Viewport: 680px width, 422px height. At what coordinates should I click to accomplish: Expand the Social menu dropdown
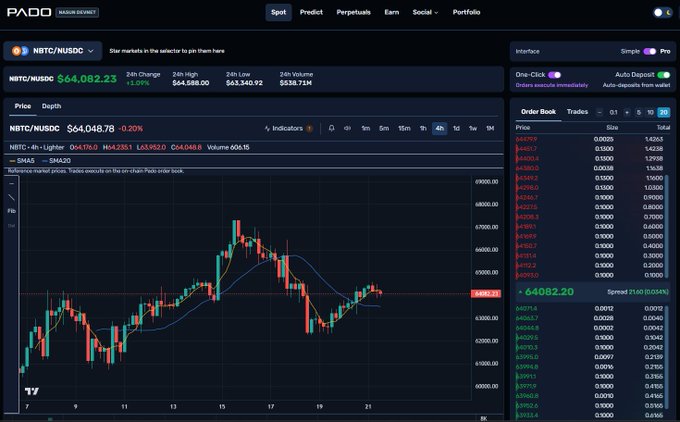[x=425, y=12]
